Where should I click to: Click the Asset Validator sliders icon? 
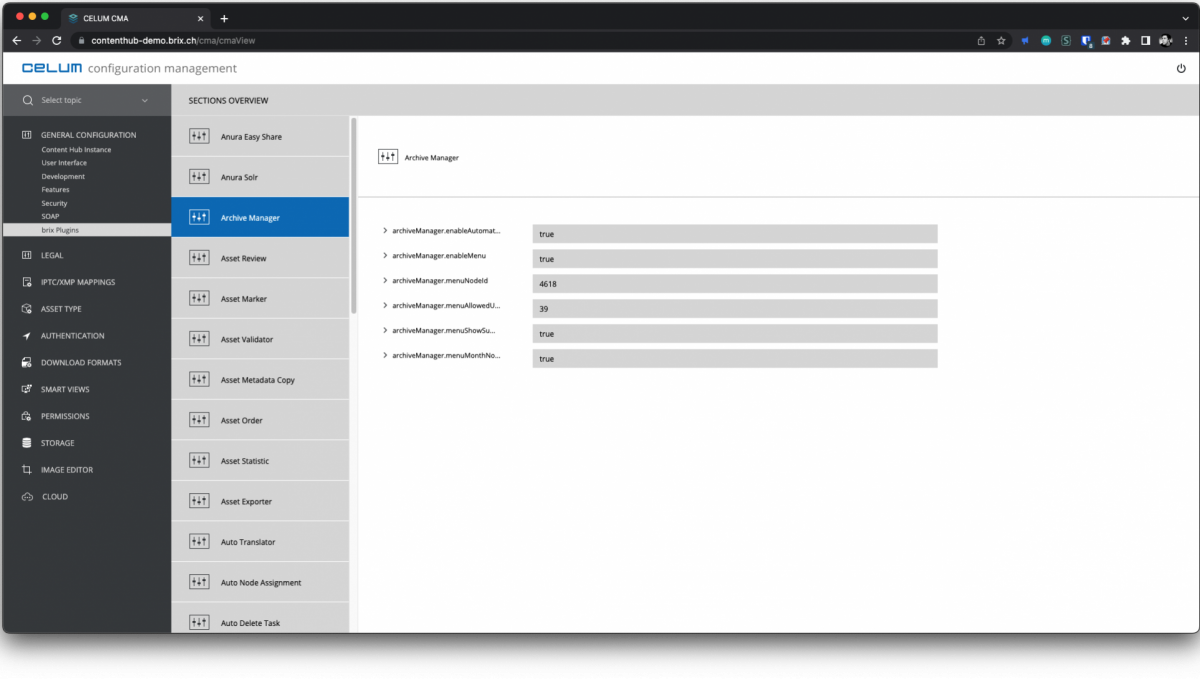[199, 339]
